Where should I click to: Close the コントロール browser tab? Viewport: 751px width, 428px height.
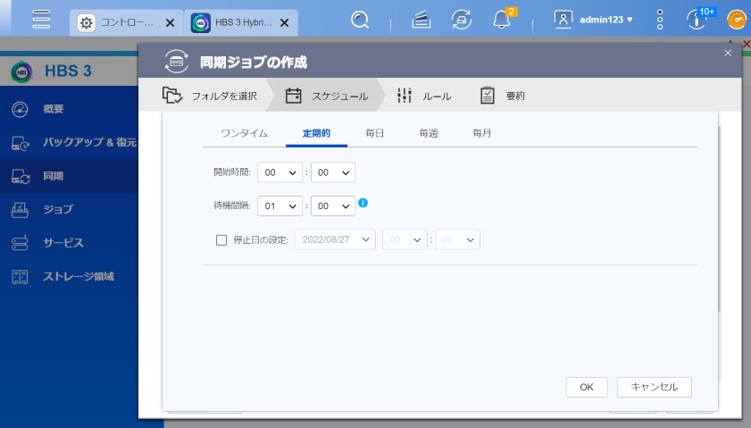(168, 22)
